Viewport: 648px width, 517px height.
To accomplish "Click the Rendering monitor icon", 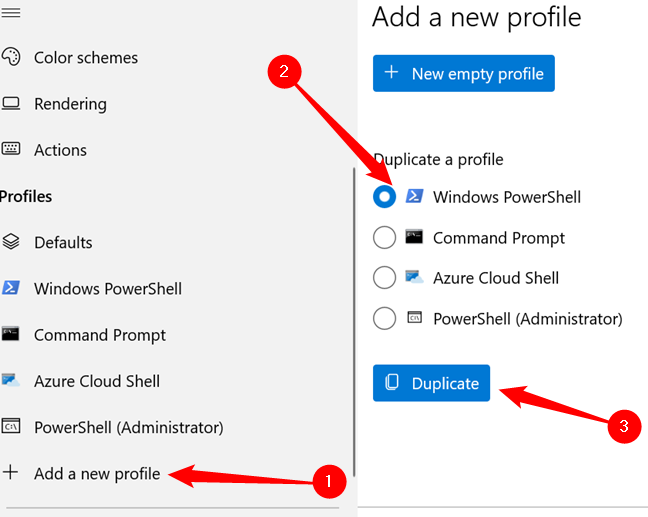I will 11,104.
